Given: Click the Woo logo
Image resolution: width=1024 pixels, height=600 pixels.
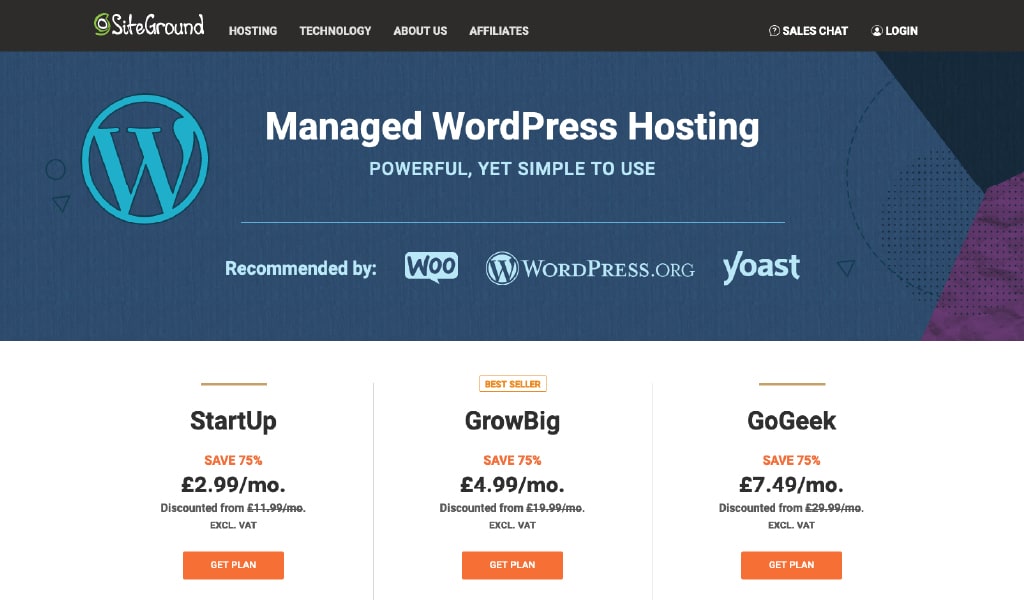Looking at the screenshot, I should tap(431, 267).
